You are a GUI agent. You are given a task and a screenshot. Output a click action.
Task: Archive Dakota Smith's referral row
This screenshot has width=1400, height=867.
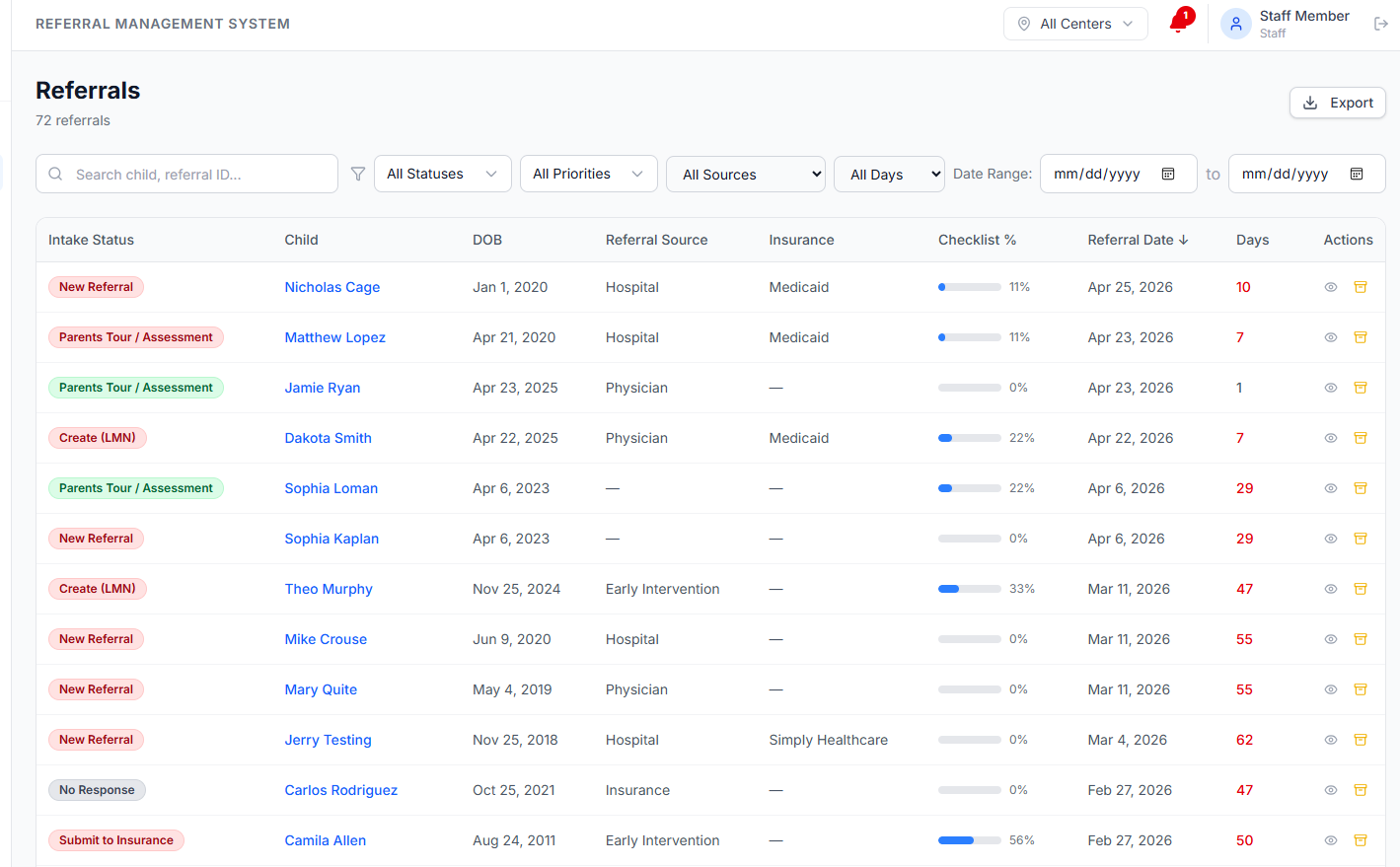[1361, 438]
